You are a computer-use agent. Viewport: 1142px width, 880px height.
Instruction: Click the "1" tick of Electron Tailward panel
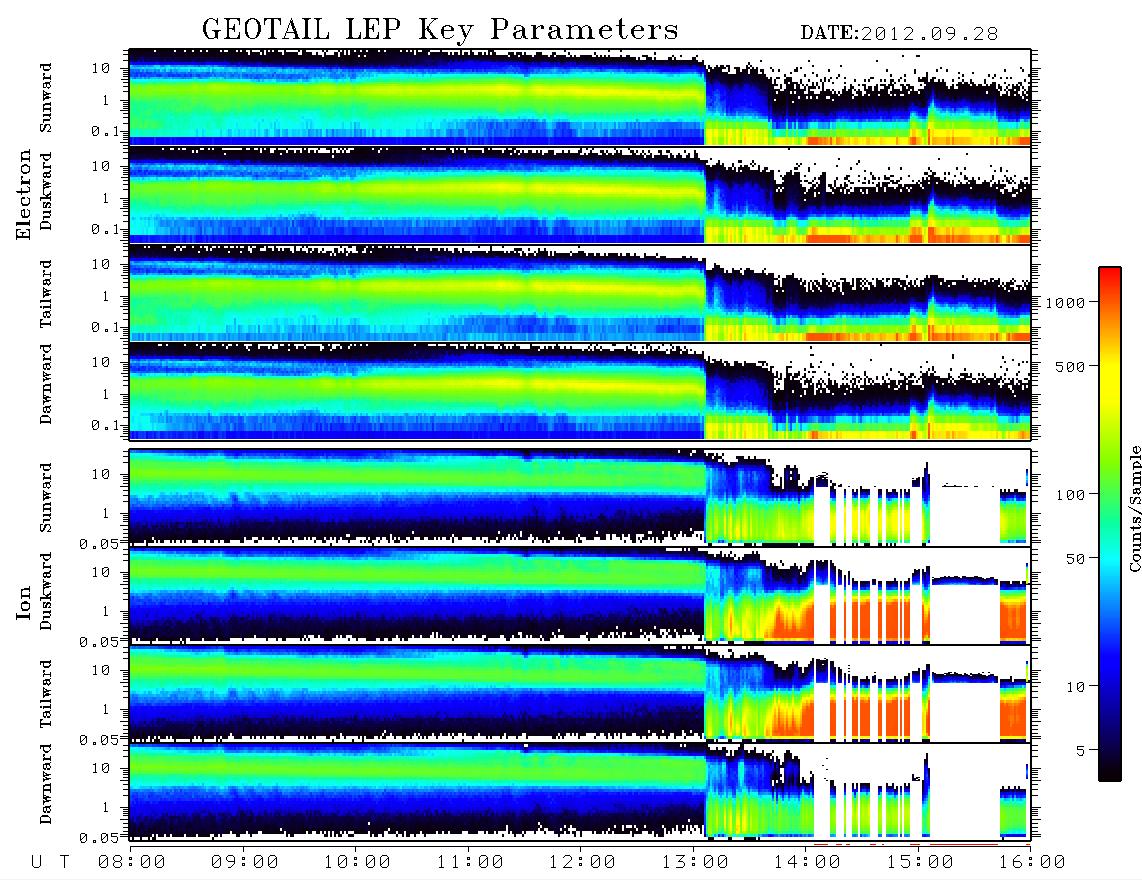click(106, 296)
